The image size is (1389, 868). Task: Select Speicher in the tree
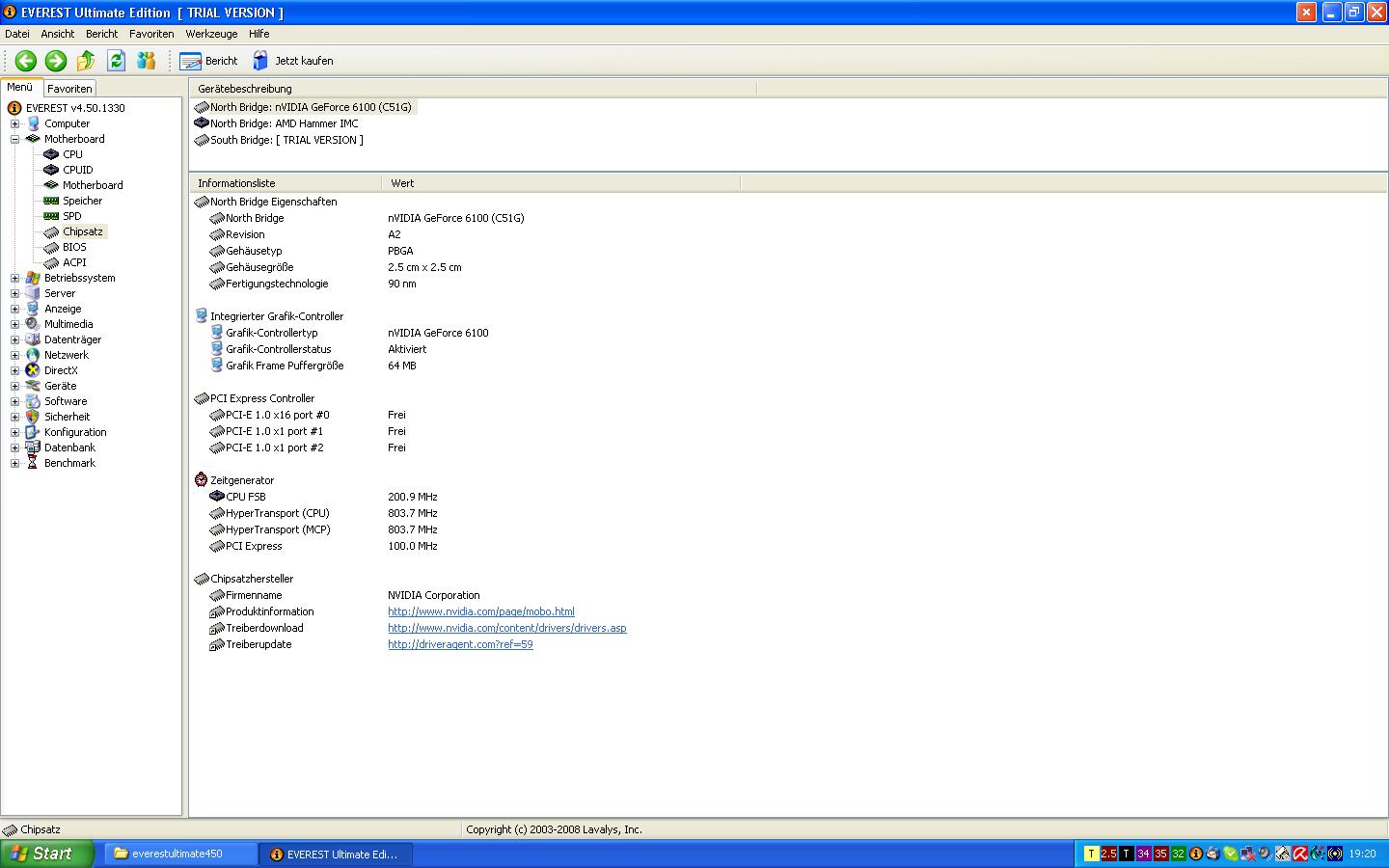click(x=82, y=201)
